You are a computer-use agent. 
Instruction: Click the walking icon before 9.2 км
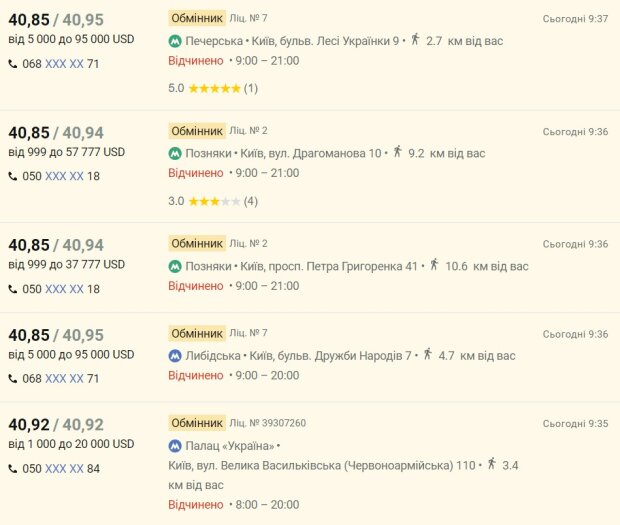pyautogui.click(x=397, y=152)
